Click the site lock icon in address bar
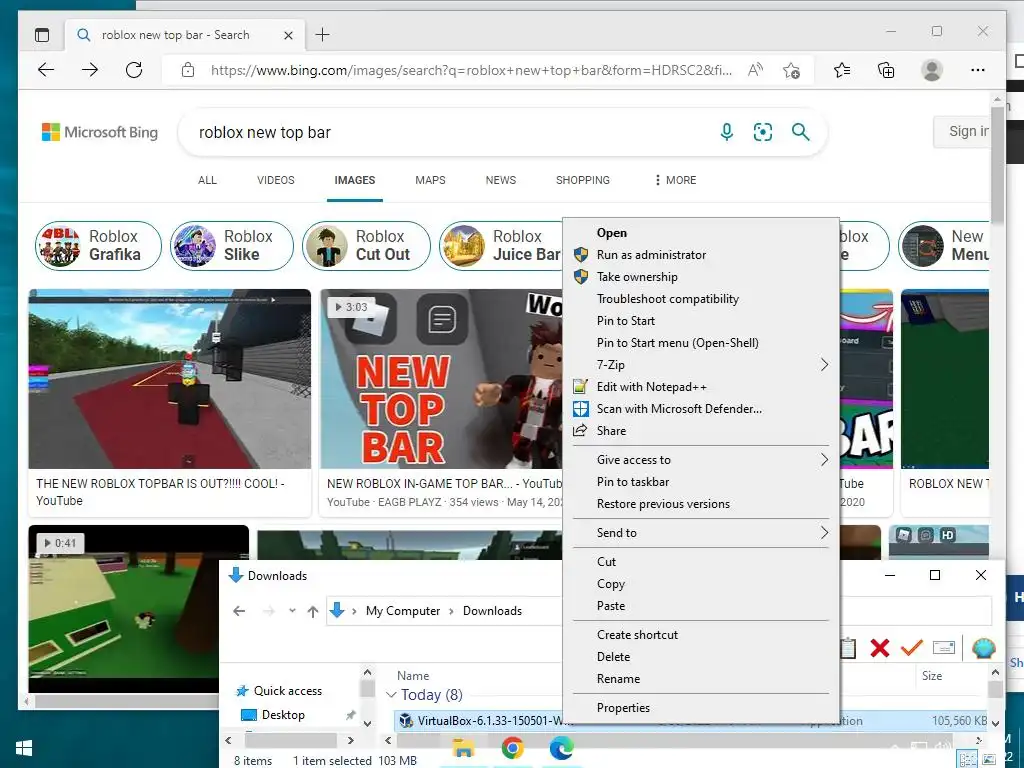Image resolution: width=1024 pixels, height=768 pixels. pos(187,70)
